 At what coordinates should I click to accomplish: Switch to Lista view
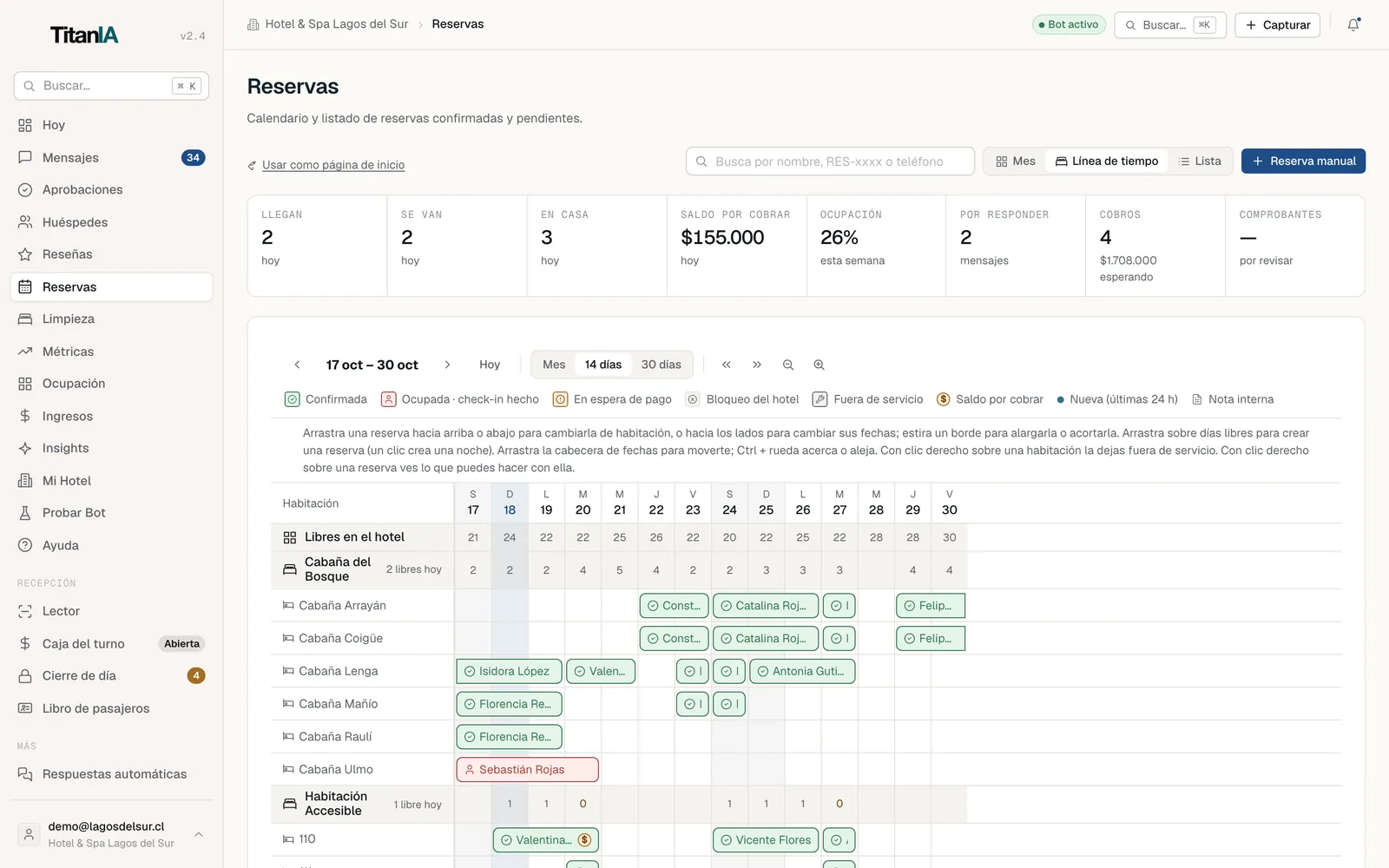(x=1200, y=161)
